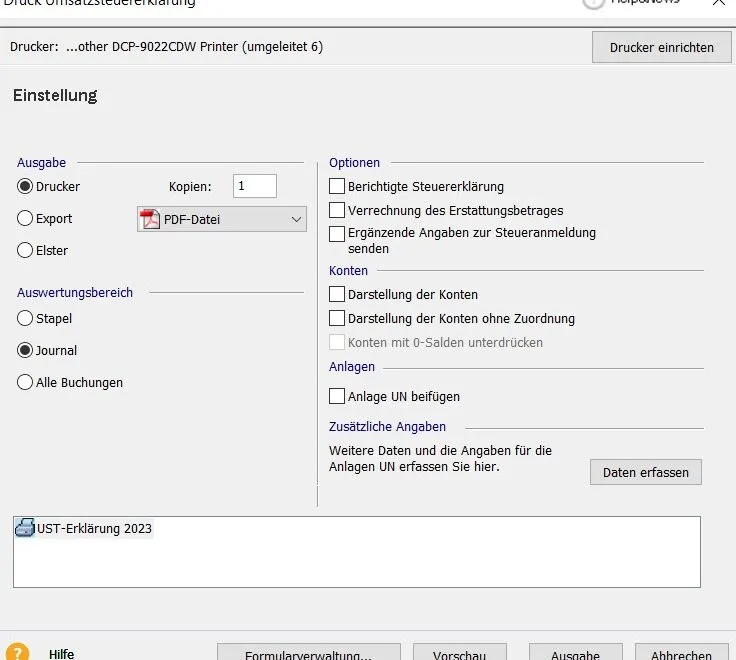The width and height of the screenshot is (736, 660).
Task: Open the Vorschau preview
Action: coord(459,653)
